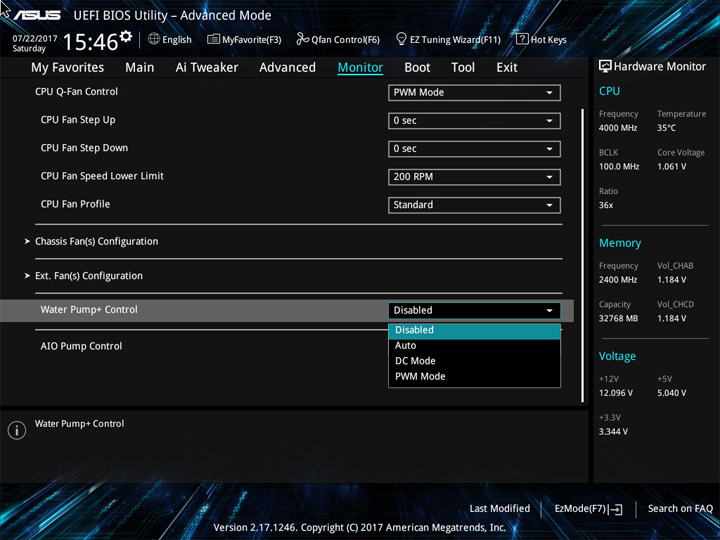Go to the Exit tab
This screenshot has width=720, height=540.
(506, 68)
